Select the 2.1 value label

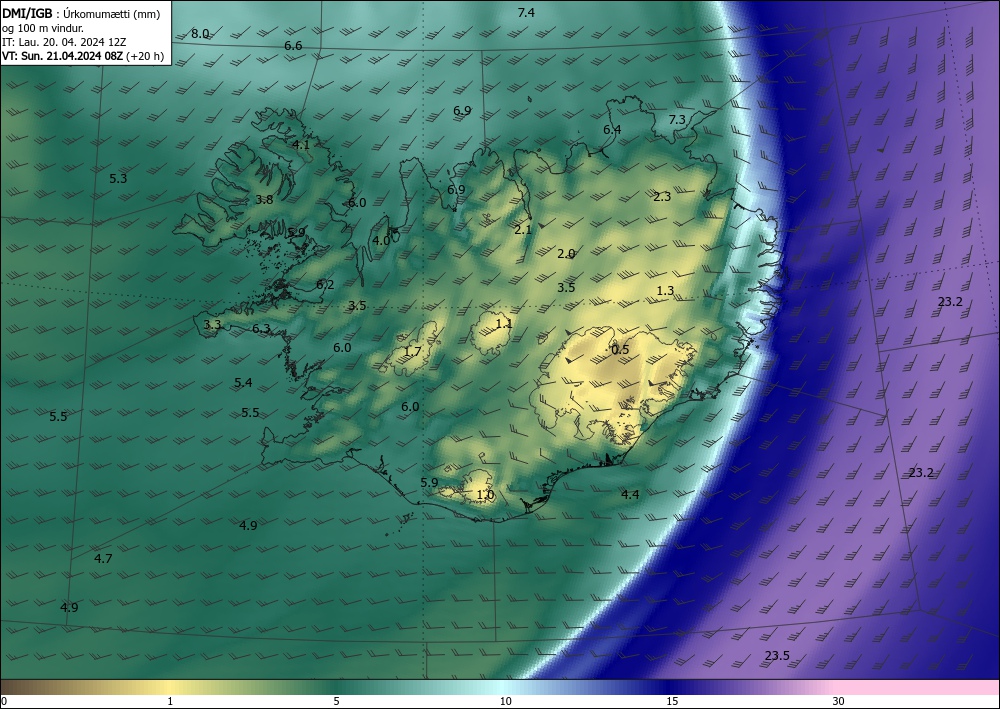click(523, 230)
